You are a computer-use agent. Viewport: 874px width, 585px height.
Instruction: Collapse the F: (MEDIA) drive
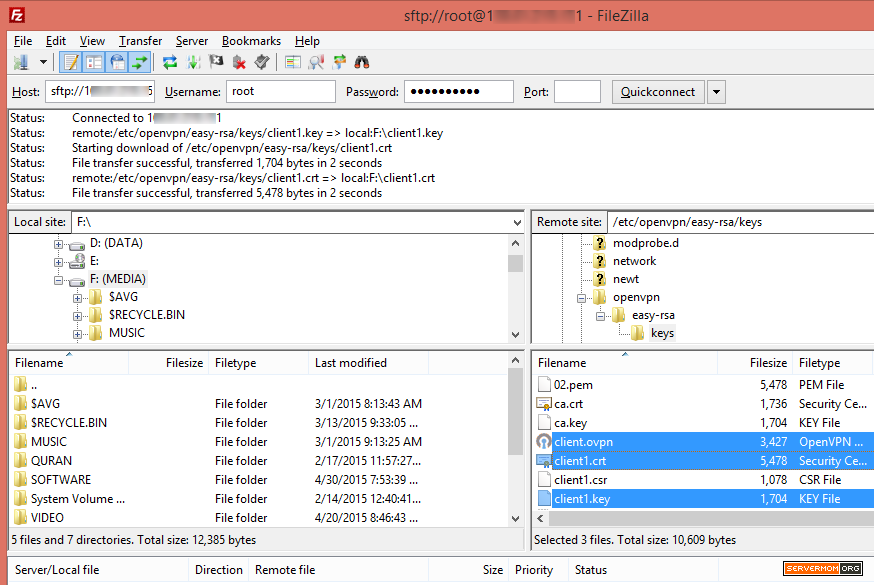59,280
